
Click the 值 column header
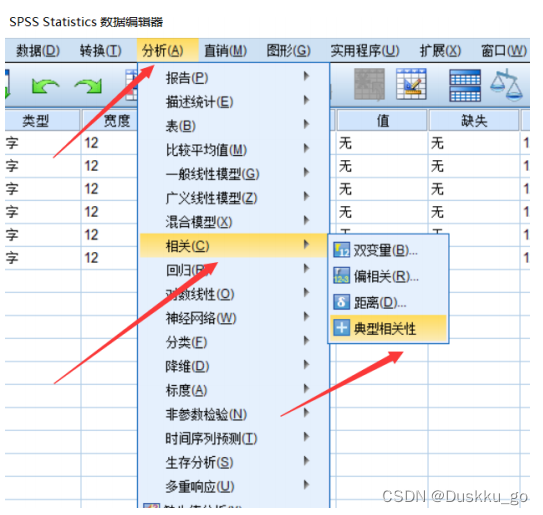click(382, 121)
